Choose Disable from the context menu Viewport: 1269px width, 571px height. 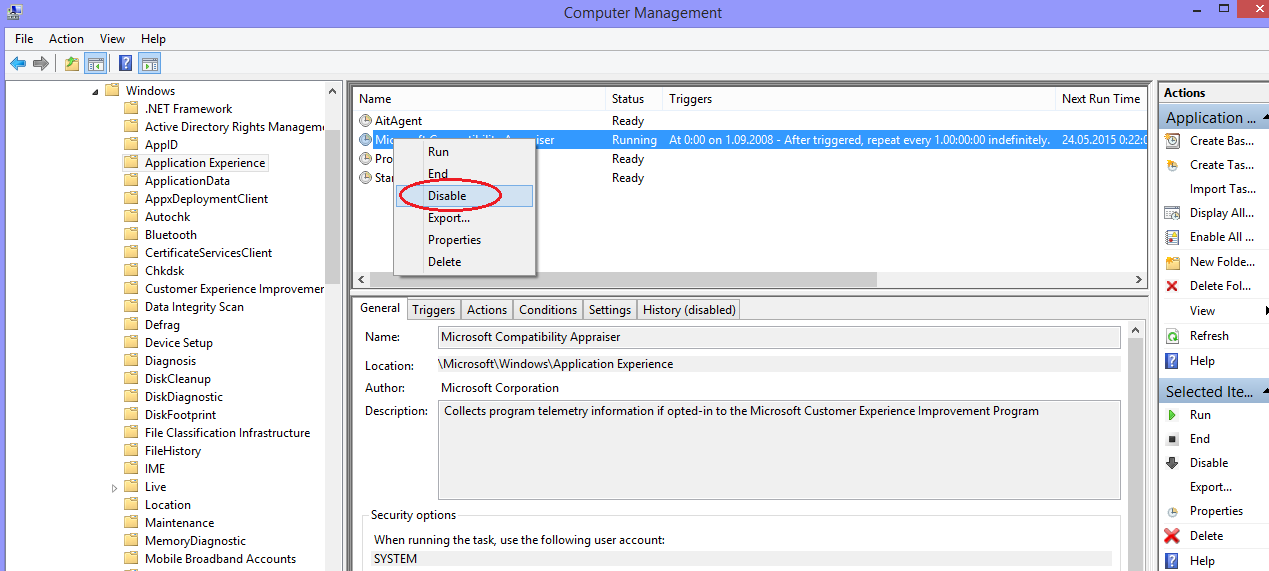447,196
